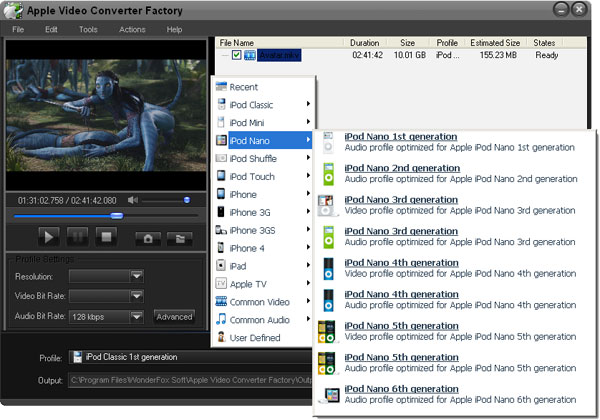The width and height of the screenshot is (600, 420).
Task: Open the Resolution dropdown
Action: click(x=137, y=276)
